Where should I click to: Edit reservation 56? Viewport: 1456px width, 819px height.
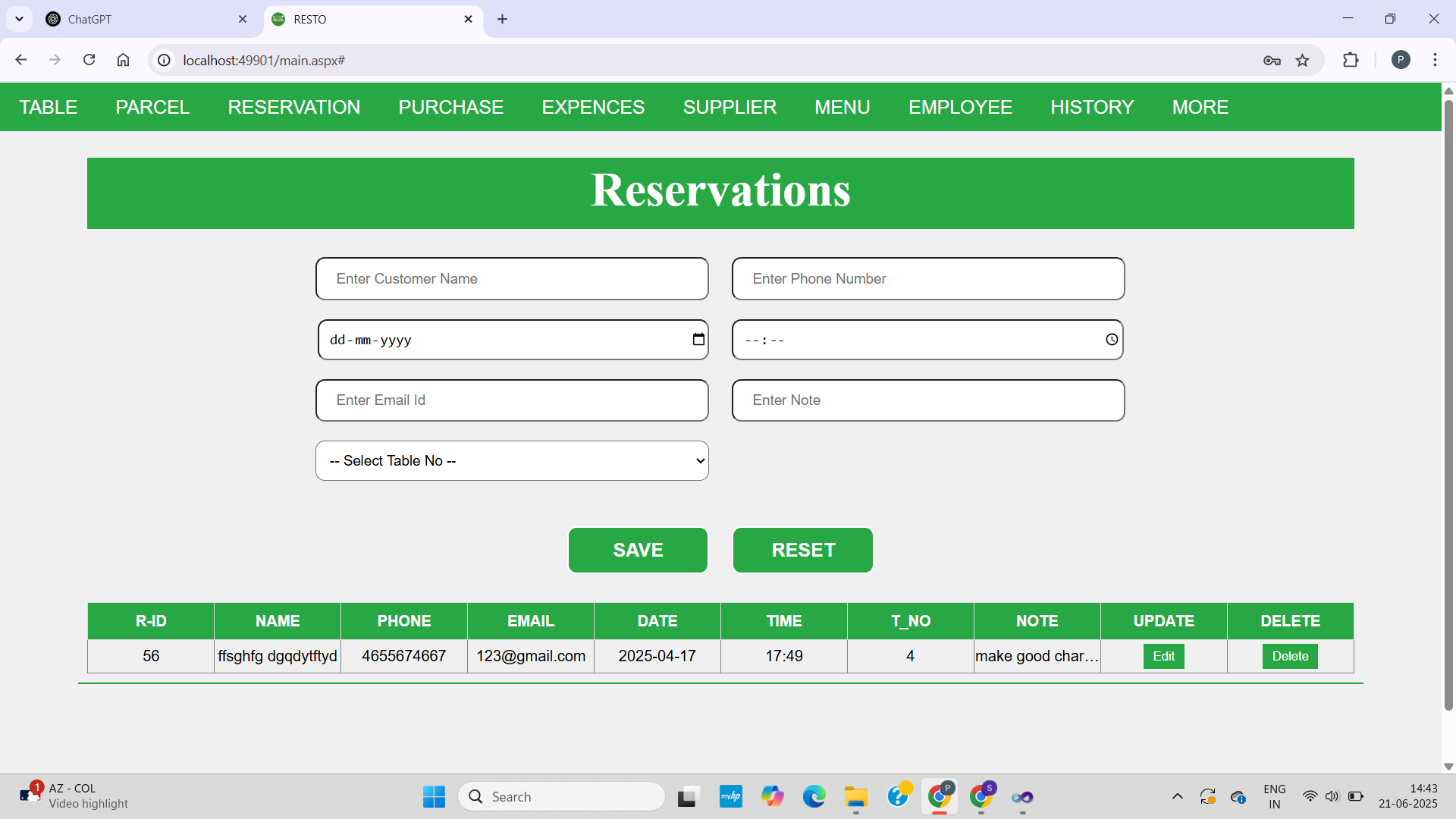[1163, 656]
